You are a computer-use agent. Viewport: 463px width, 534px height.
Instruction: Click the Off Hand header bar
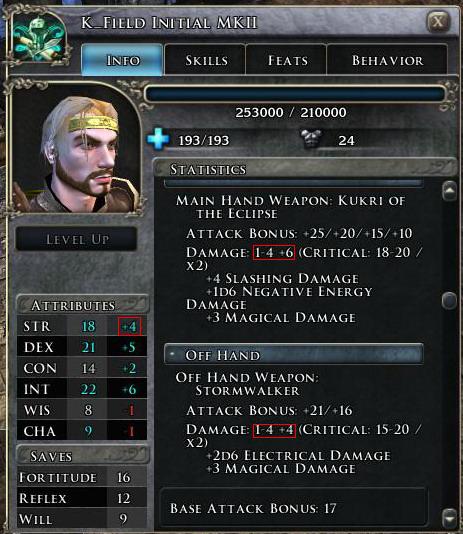pyautogui.click(x=294, y=355)
